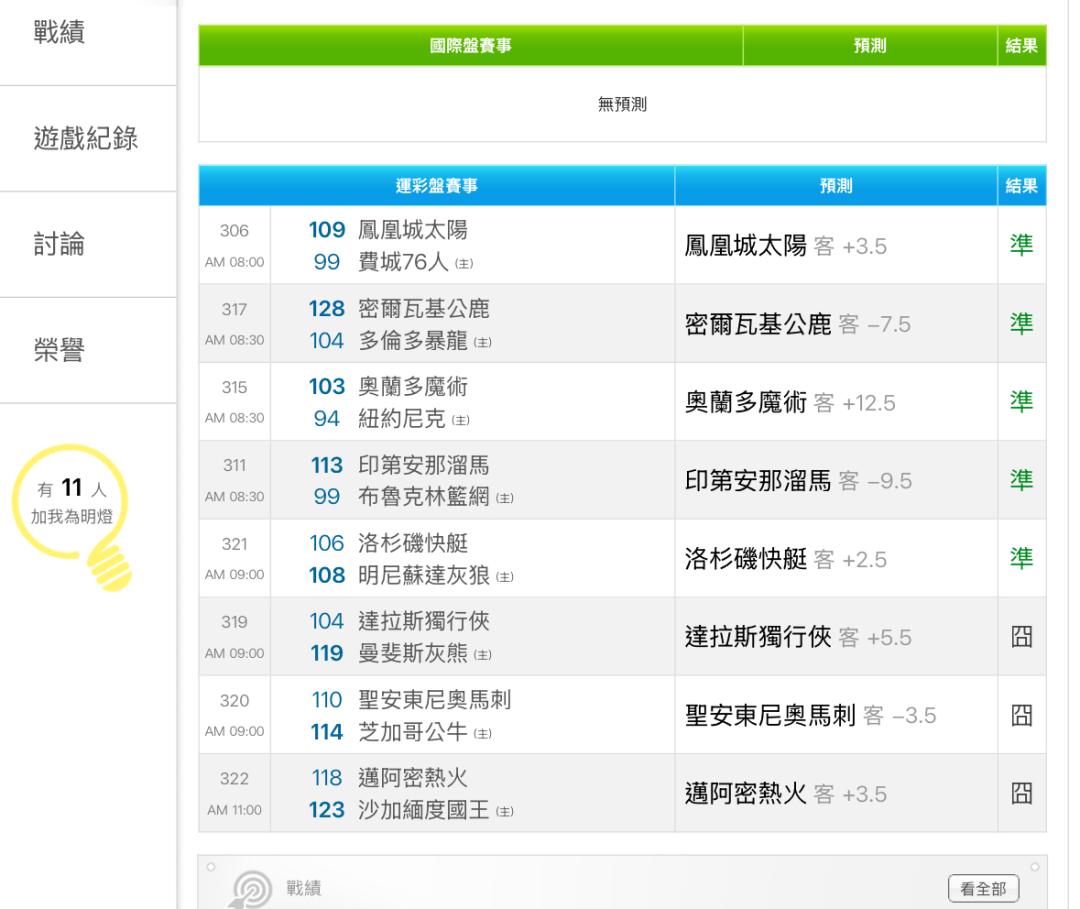Click the 印第安那溜馬 team name in game 311
Viewport: 1080px width, 909px height.
coord(424,465)
